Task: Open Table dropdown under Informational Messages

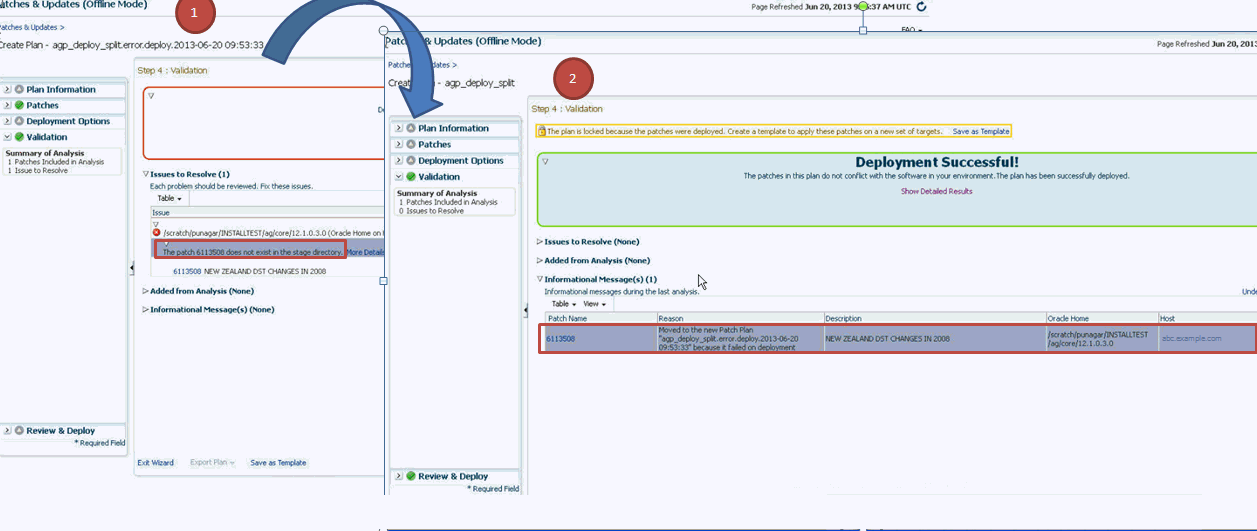Action: click(x=564, y=304)
